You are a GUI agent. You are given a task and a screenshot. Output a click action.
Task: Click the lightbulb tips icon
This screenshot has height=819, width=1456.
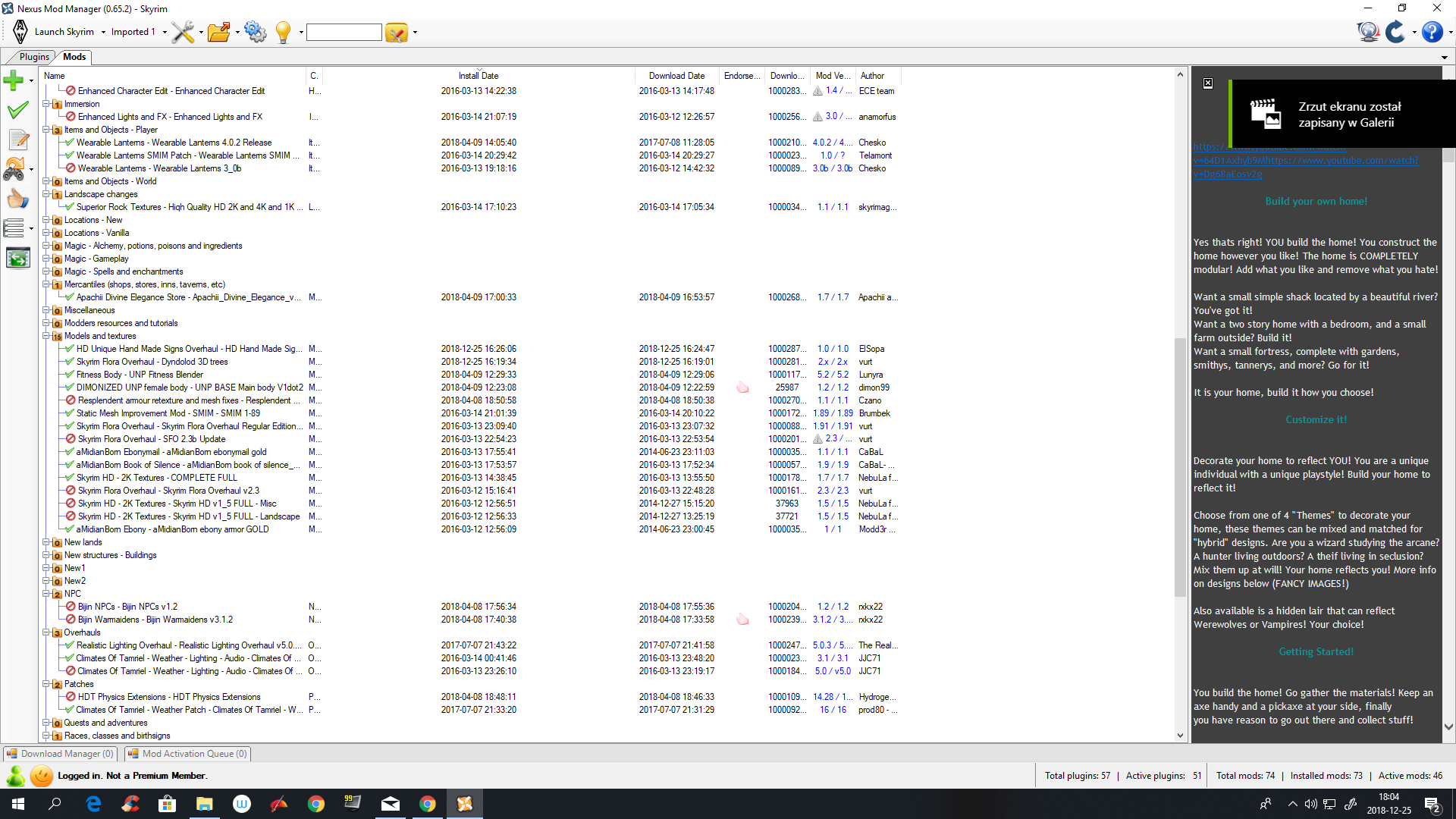[283, 32]
